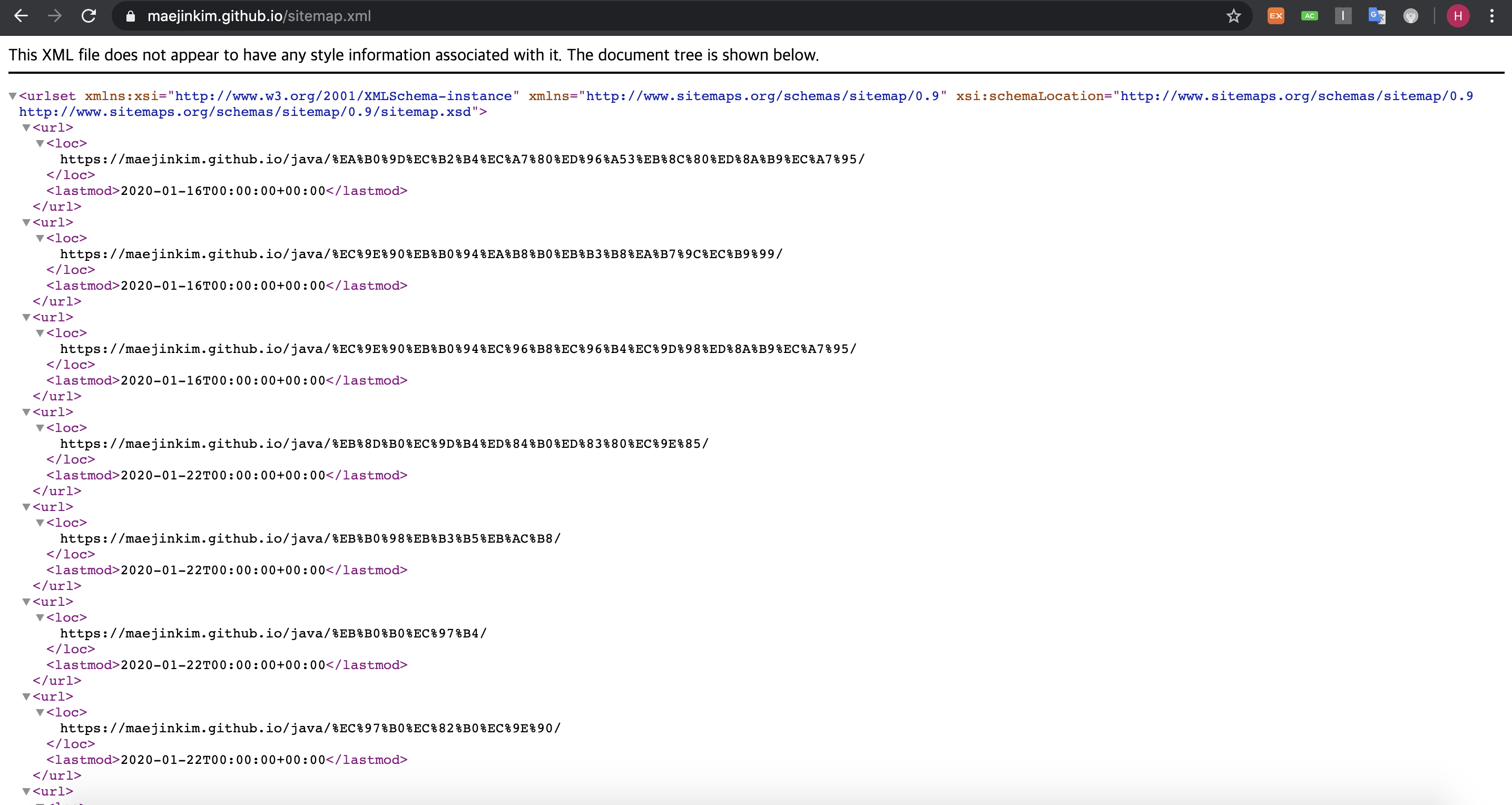The height and width of the screenshot is (805, 1512).
Task: Click the lastmod below the %EC%9E%85/ URL
Action: [223, 476]
